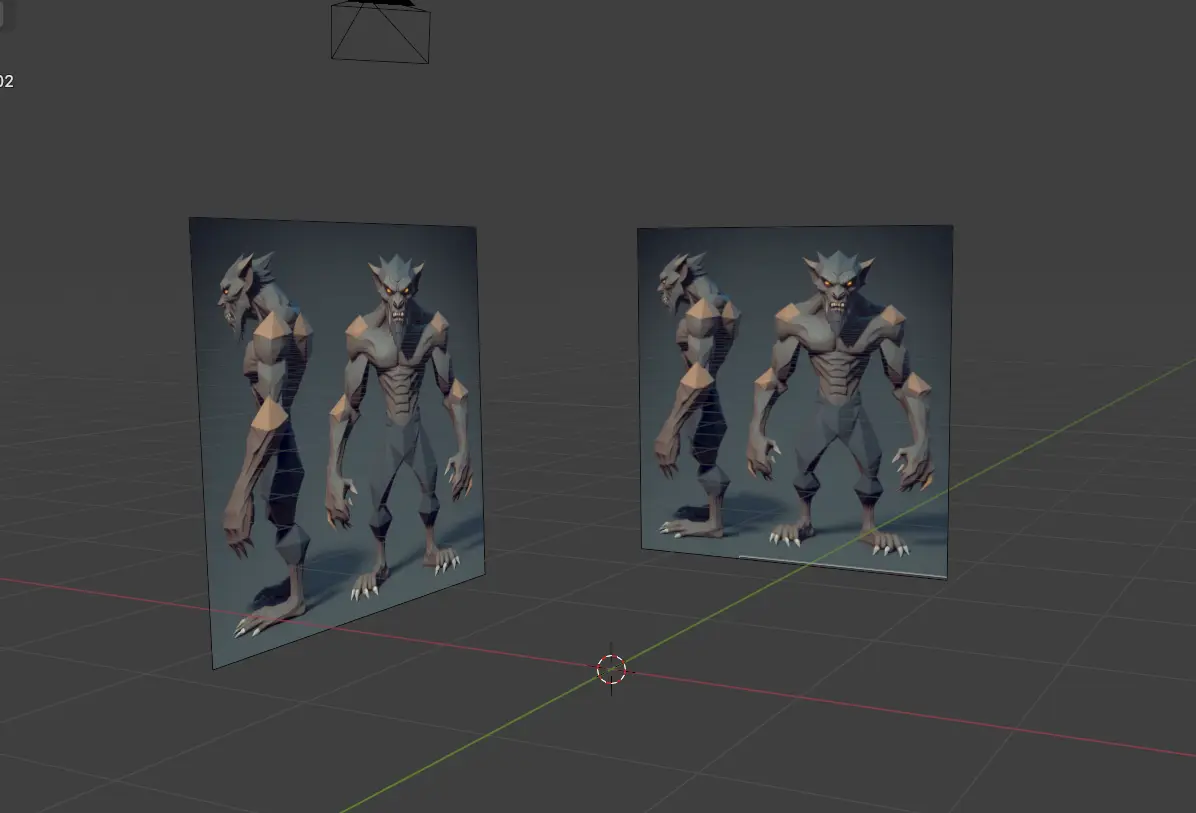Screen dimensions: 1196x813
Task: Click side-view creature's head on left reference image
Action: [238, 290]
